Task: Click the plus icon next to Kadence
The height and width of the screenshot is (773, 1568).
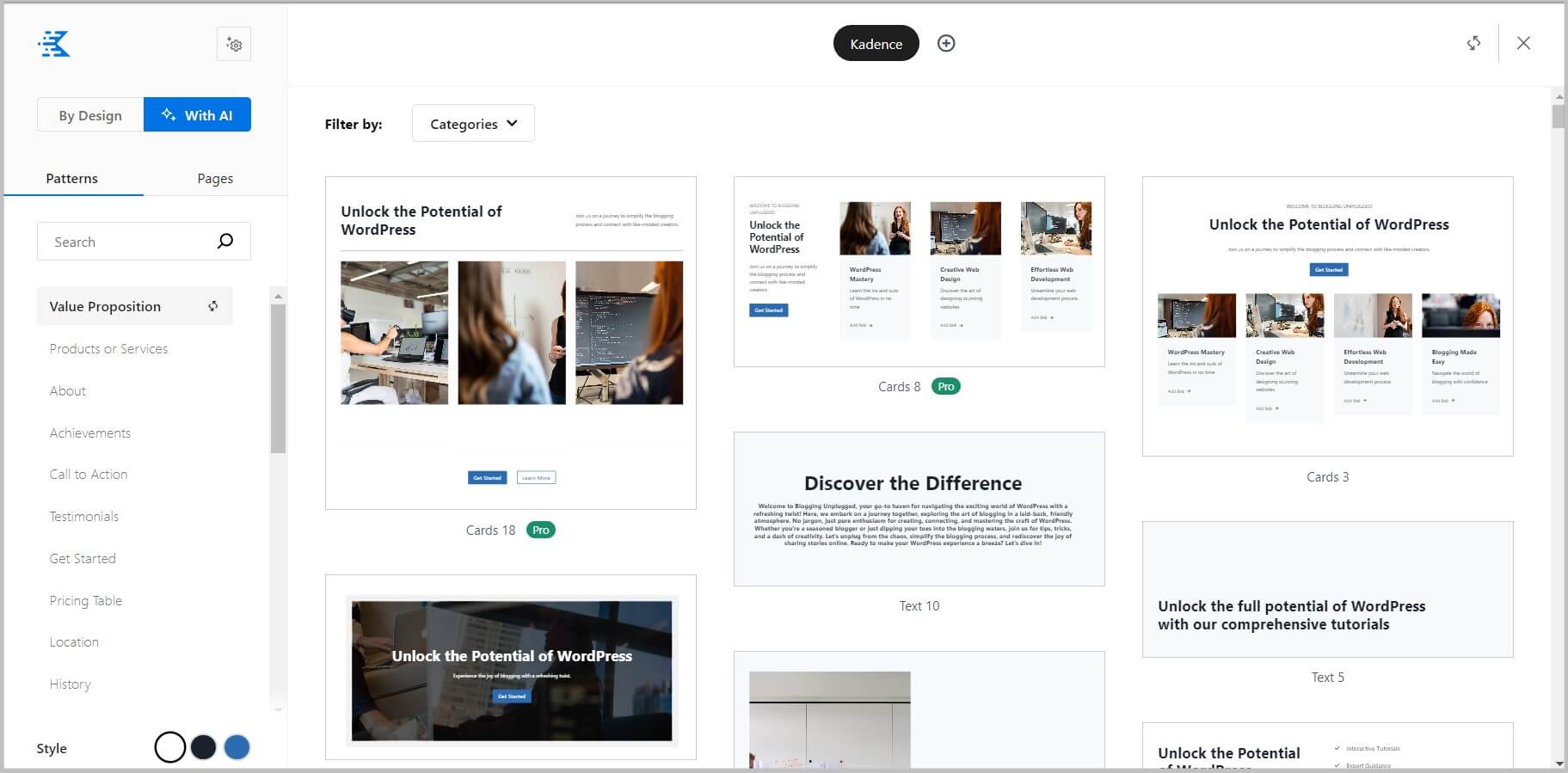Action: 946,44
